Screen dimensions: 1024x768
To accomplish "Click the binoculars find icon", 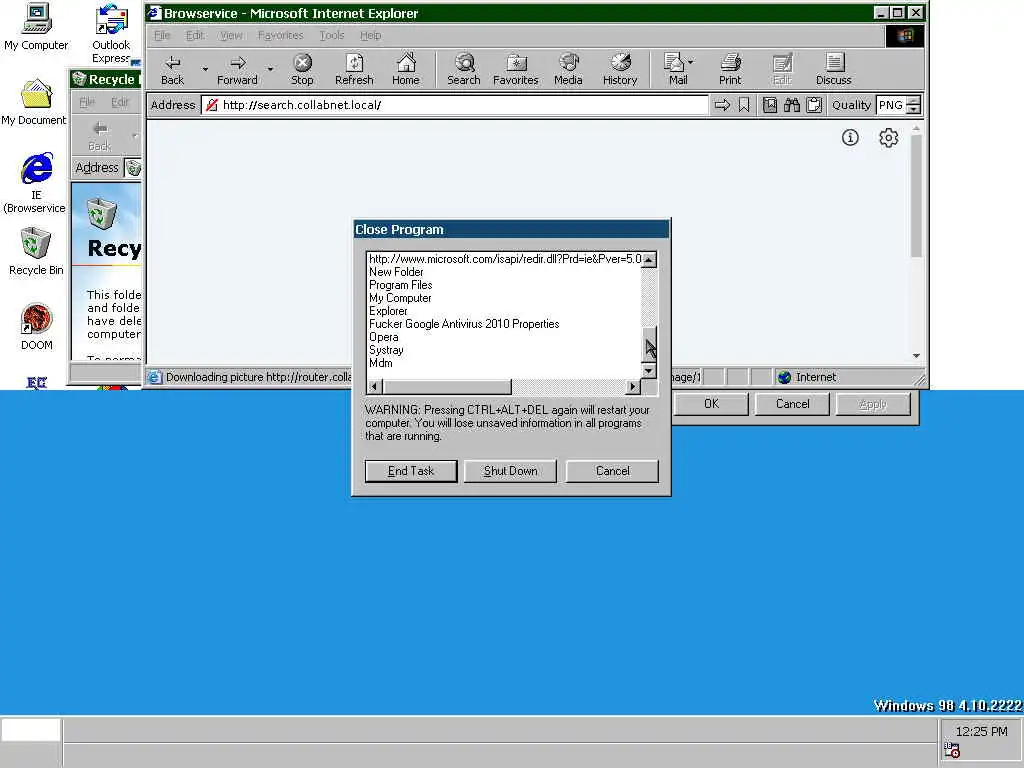I will (x=792, y=105).
